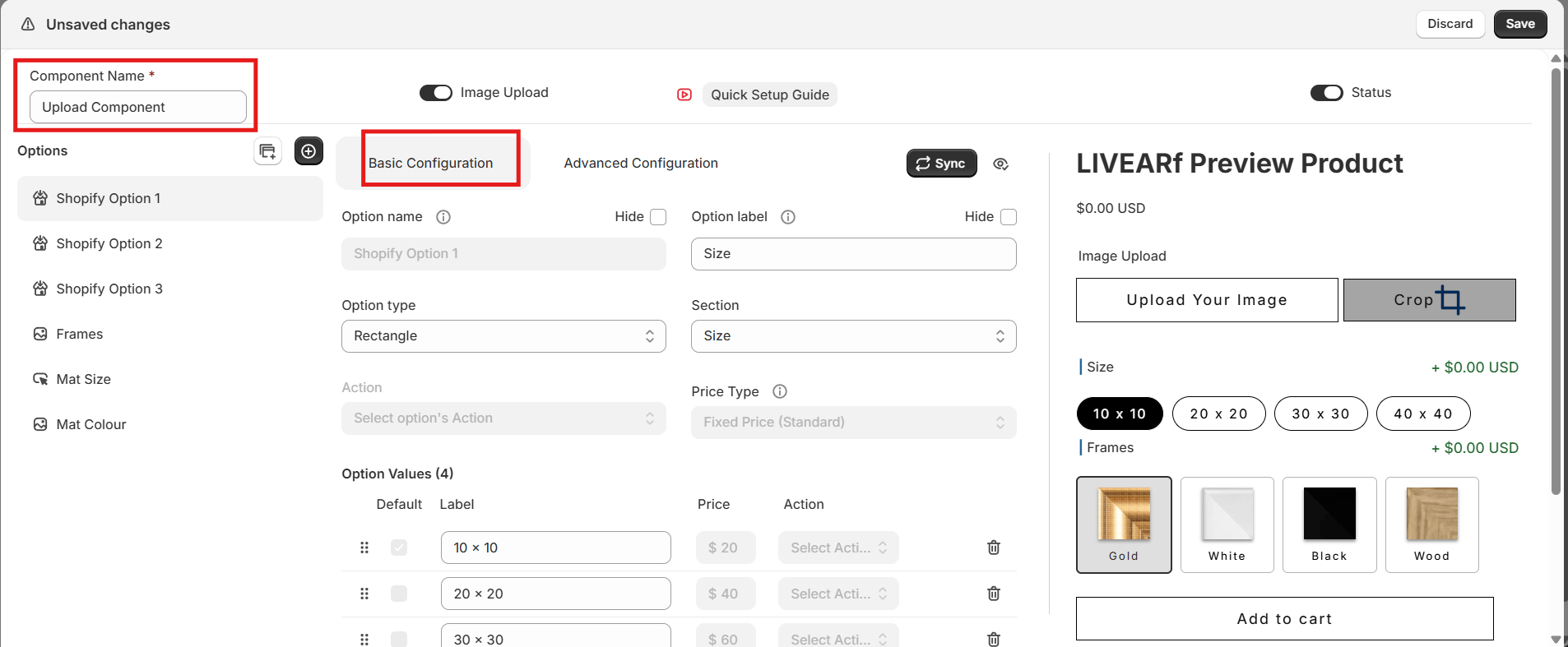The height and width of the screenshot is (647, 1568).
Task: Select the Frames option
Action: 170,334
